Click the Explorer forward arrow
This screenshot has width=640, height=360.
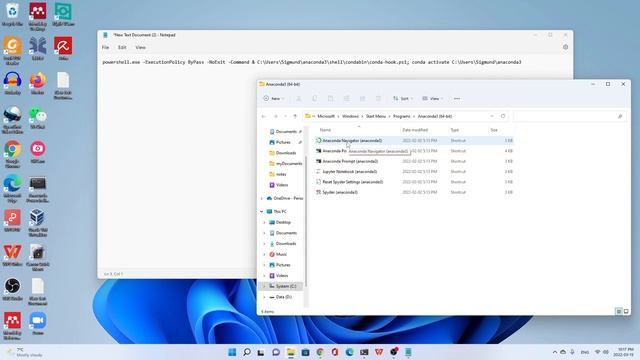pos(276,116)
